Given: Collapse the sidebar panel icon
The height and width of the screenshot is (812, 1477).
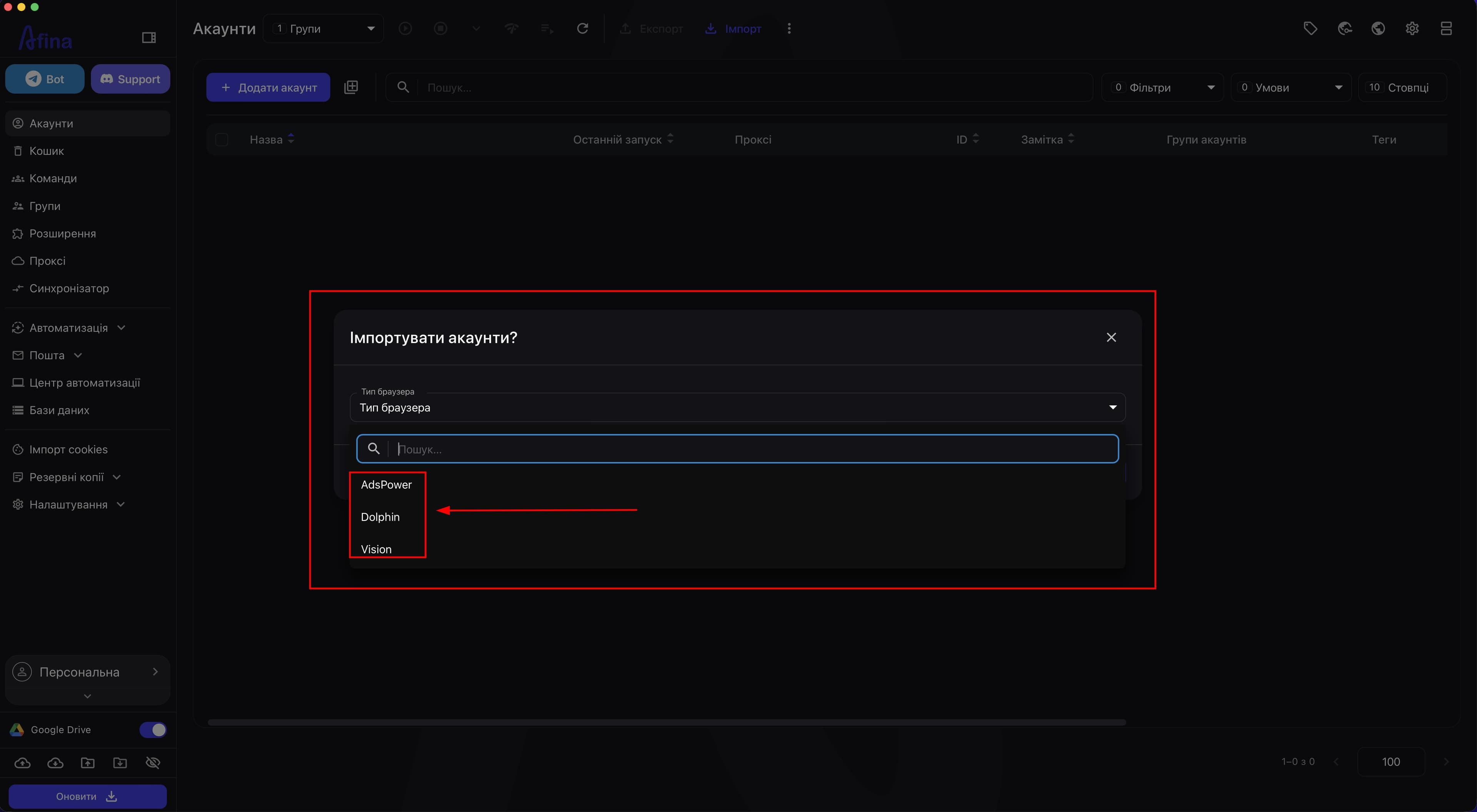Looking at the screenshot, I should [148, 38].
